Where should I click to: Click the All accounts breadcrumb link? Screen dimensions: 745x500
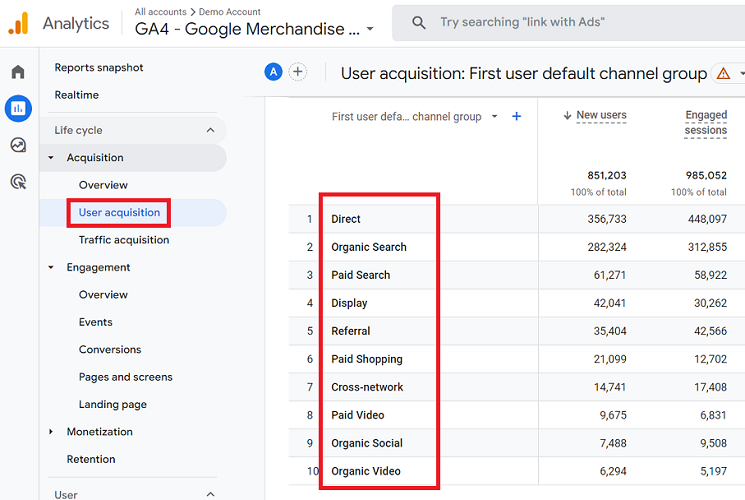tap(161, 12)
